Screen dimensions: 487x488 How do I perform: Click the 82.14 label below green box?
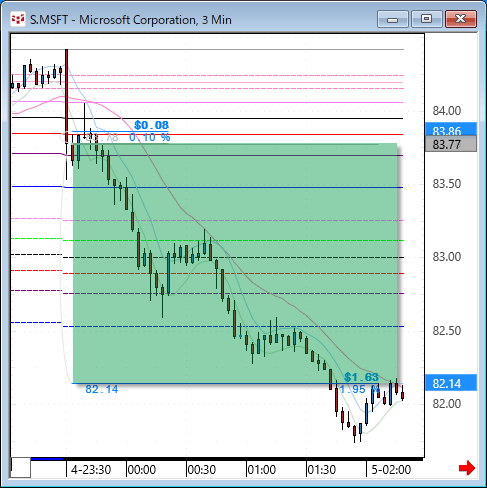[x=102, y=389]
